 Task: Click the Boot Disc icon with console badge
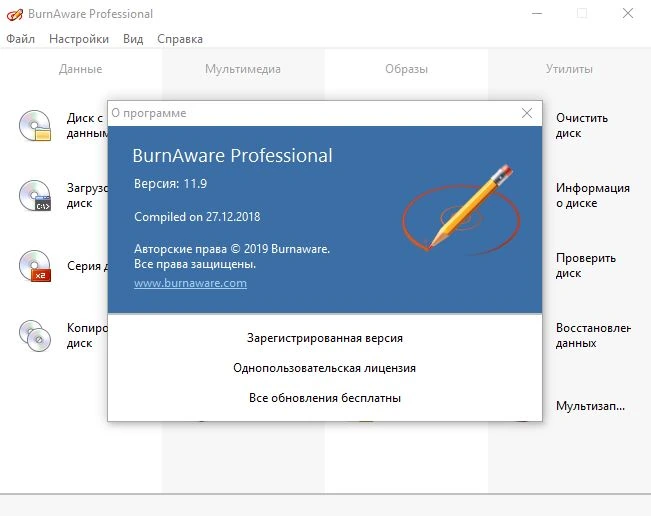pyautogui.click(x=35, y=196)
